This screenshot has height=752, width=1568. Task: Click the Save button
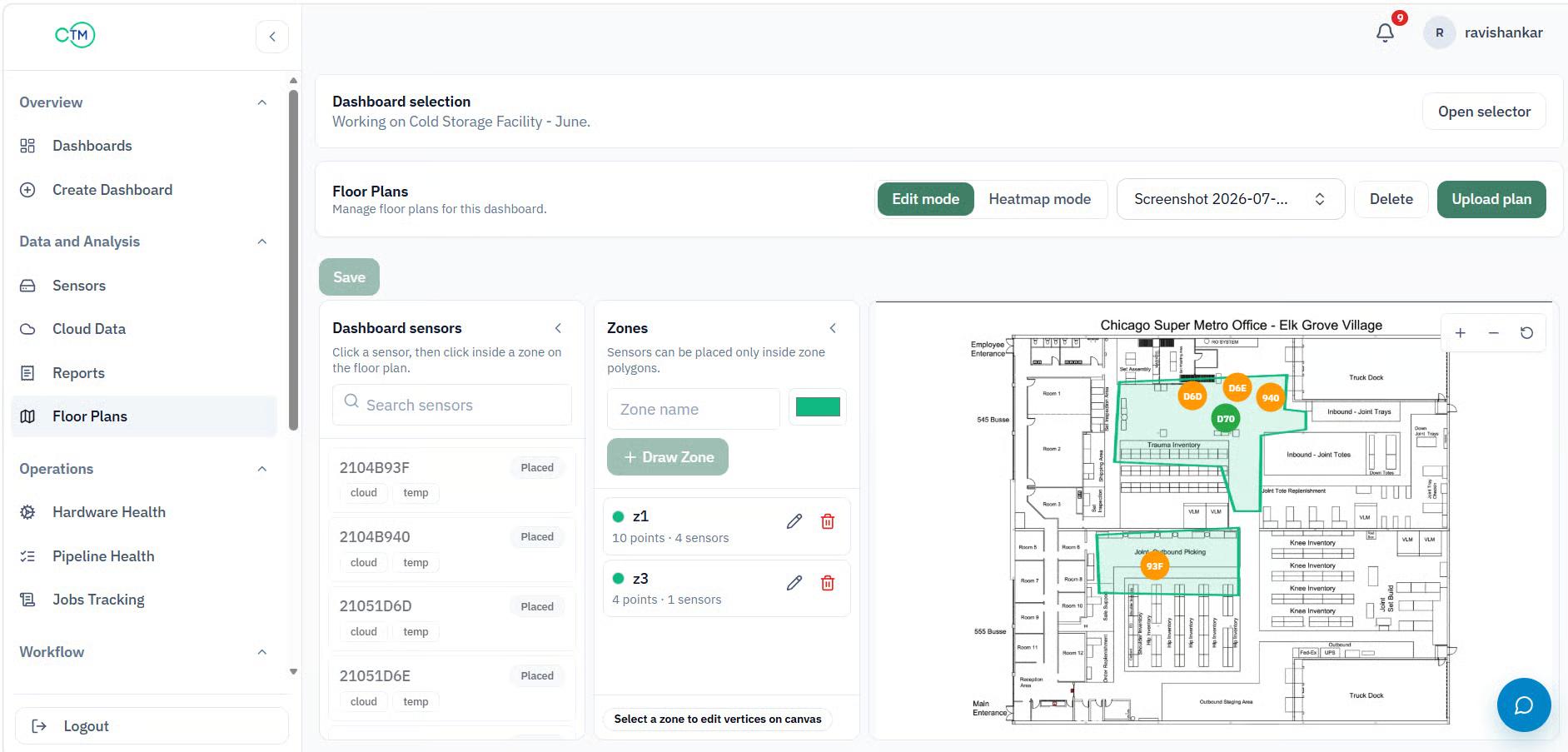click(349, 277)
